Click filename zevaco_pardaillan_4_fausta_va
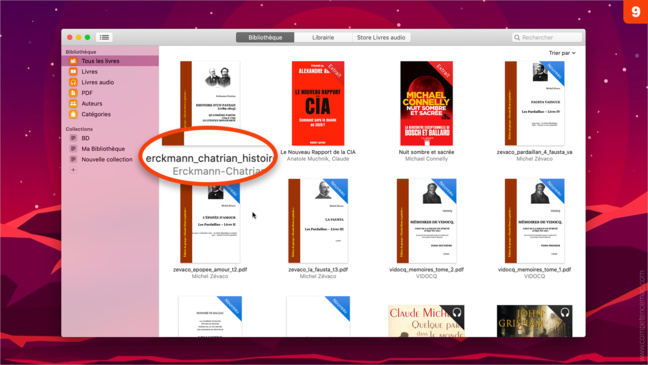The image size is (648, 365). [534, 152]
